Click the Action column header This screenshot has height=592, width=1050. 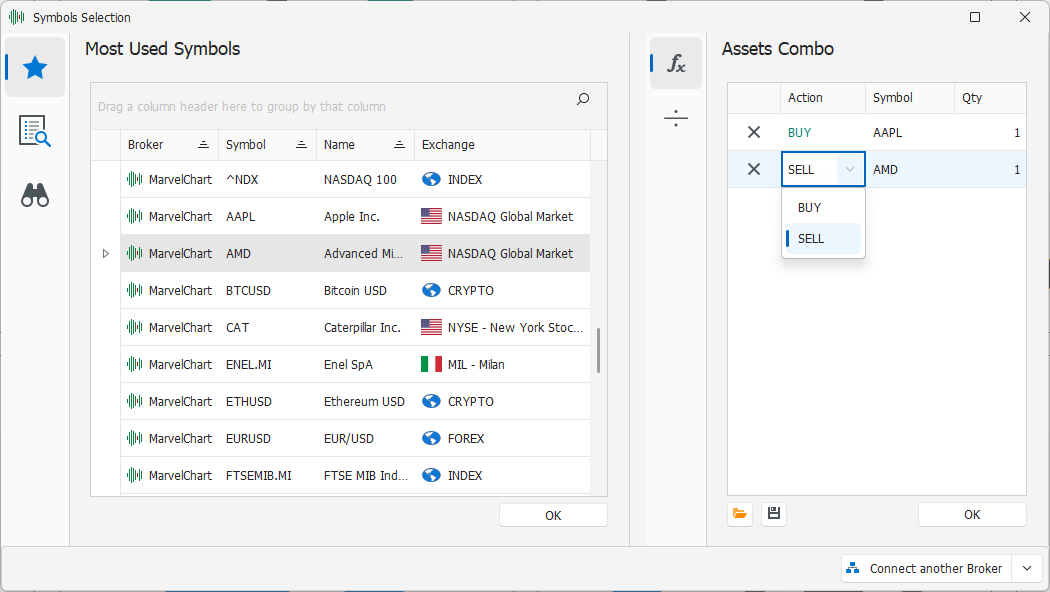click(822, 98)
